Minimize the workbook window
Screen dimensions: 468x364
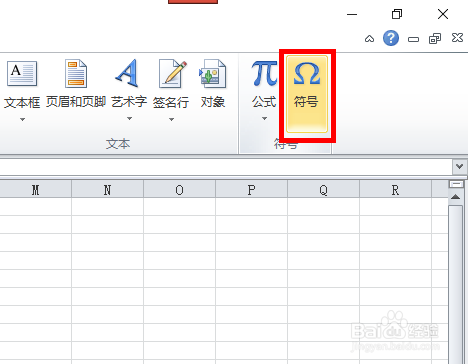point(413,39)
